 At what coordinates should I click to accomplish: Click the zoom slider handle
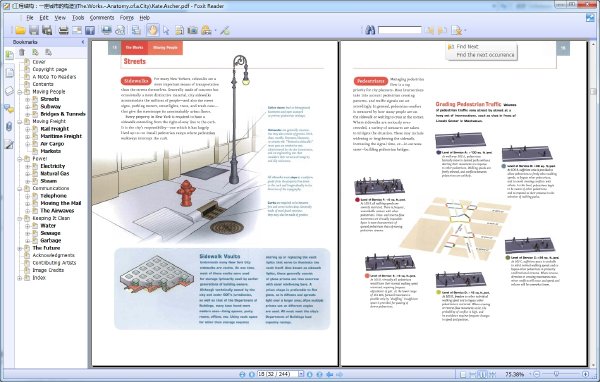coord(556,374)
